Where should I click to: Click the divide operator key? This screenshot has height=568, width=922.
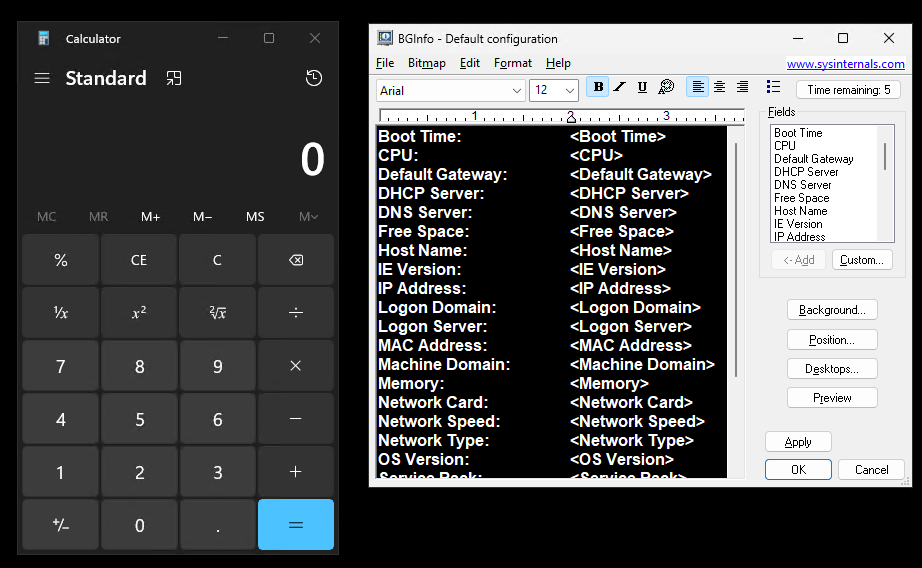point(296,313)
